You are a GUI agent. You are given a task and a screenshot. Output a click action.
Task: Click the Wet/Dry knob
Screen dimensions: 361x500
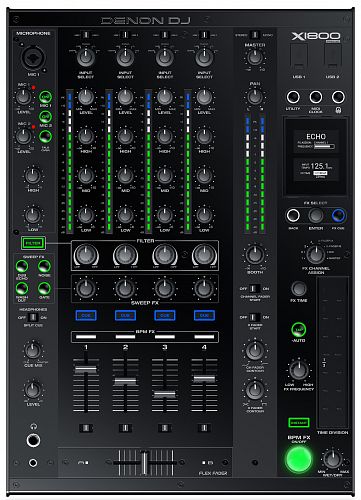[332, 459]
